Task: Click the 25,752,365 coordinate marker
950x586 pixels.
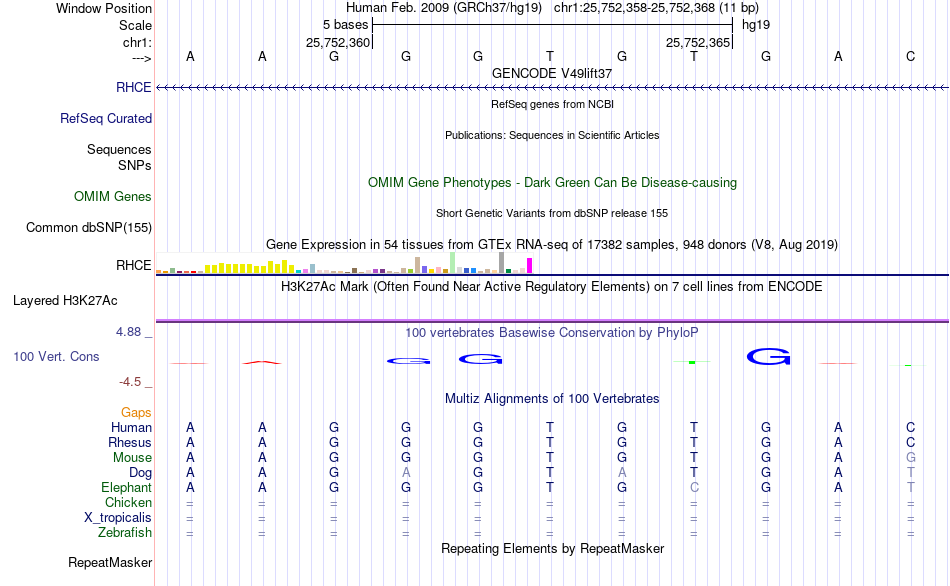Action: pos(697,42)
